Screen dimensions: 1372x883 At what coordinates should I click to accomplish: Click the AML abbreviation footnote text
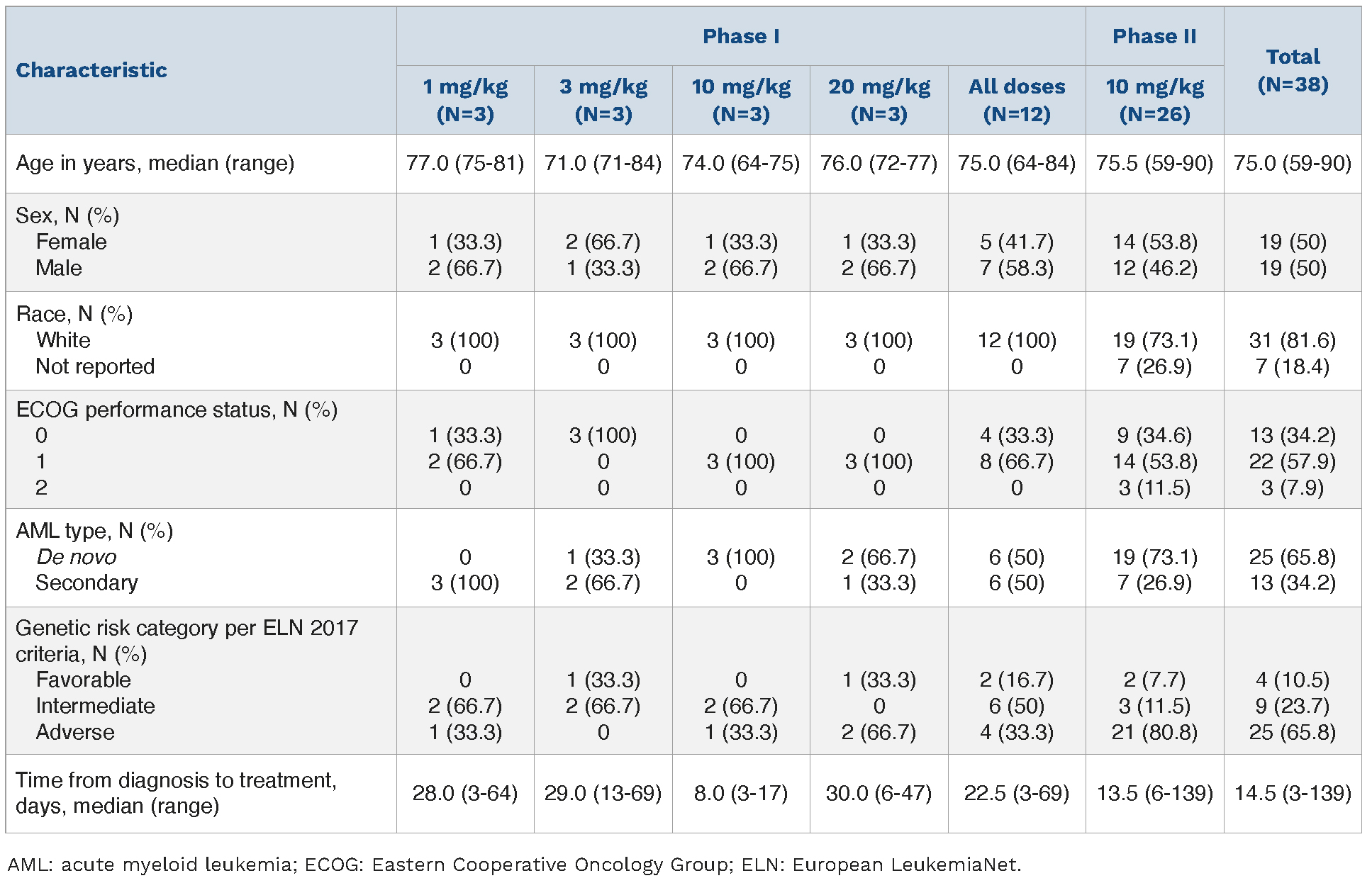(514, 865)
